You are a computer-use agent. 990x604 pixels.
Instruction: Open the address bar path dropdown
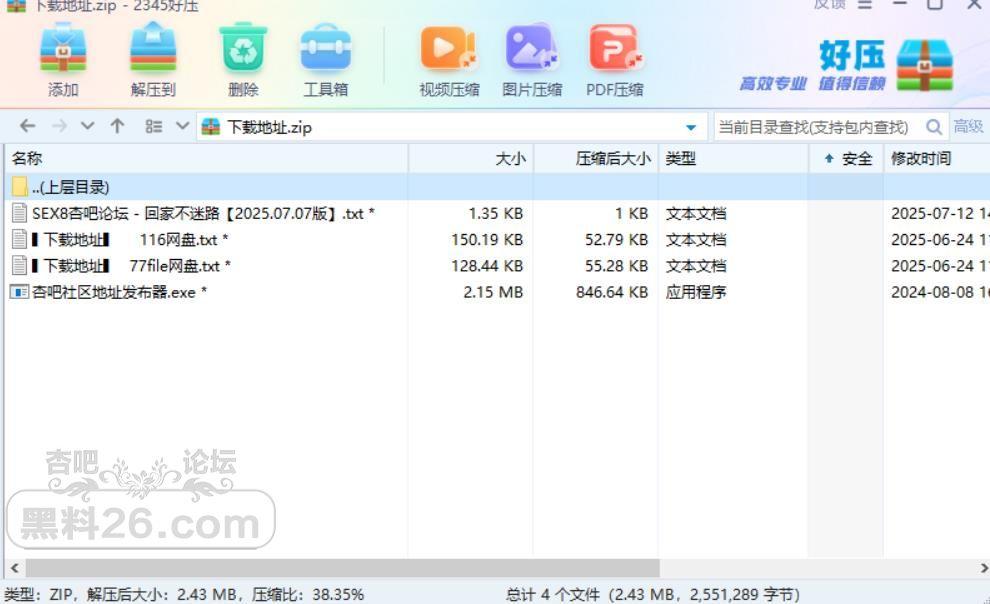click(x=691, y=127)
